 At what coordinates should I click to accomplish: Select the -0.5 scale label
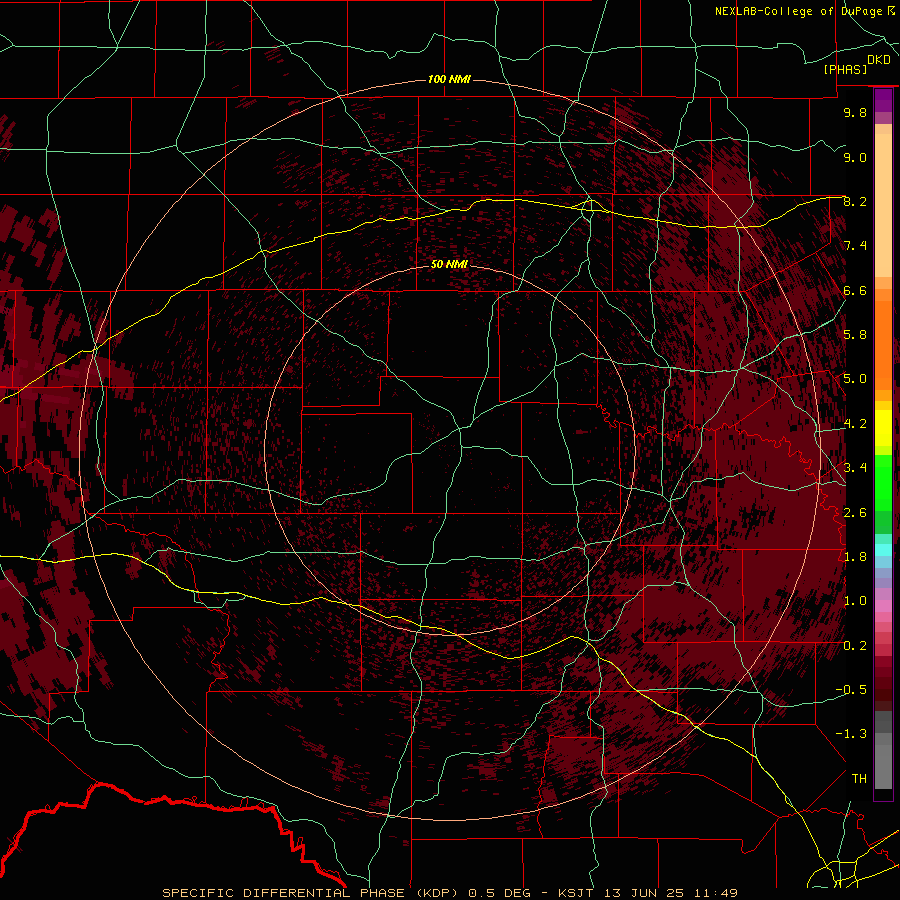(x=851, y=690)
